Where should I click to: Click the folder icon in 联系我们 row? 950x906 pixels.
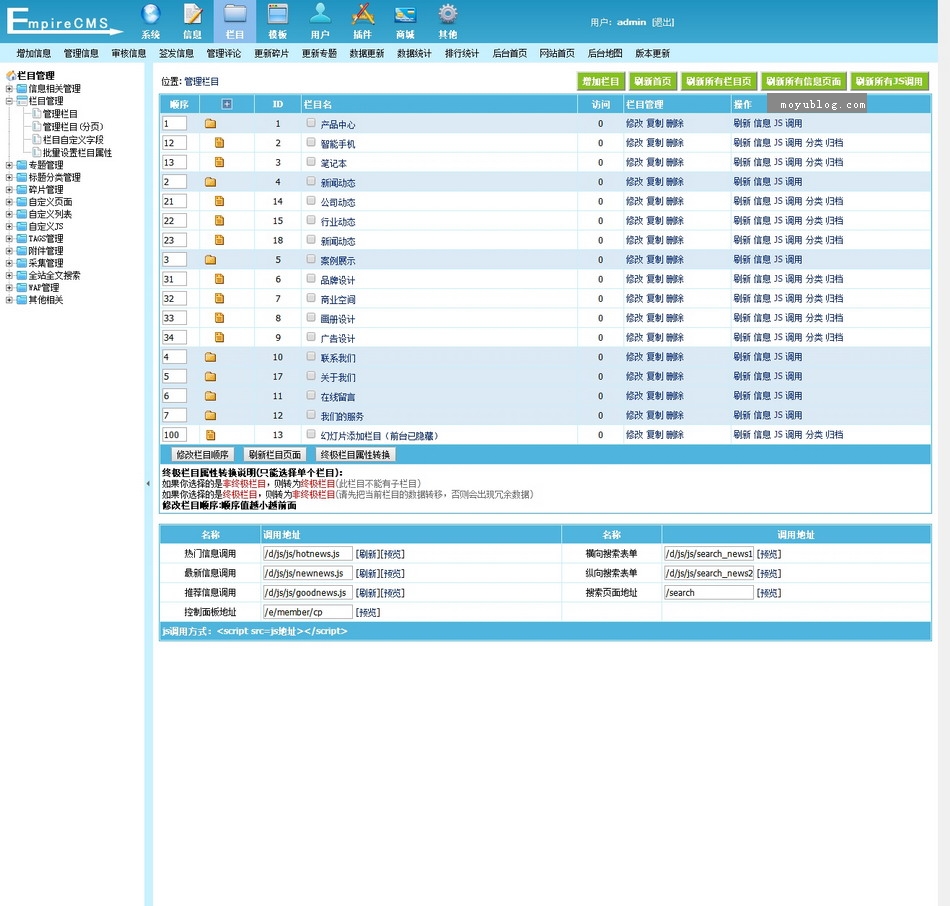click(210, 357)
